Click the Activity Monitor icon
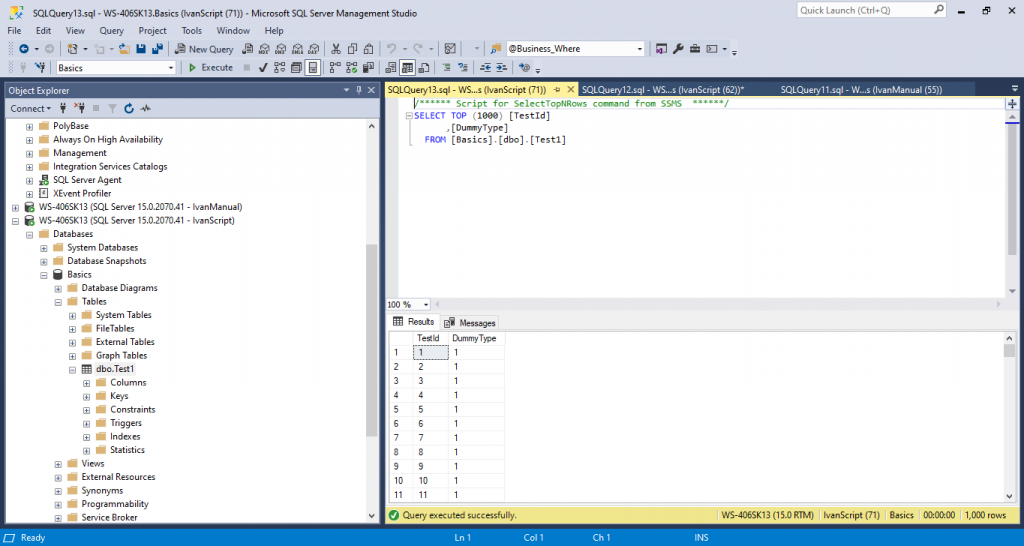This screenshot has height=546, width=1024. [145, 108]
